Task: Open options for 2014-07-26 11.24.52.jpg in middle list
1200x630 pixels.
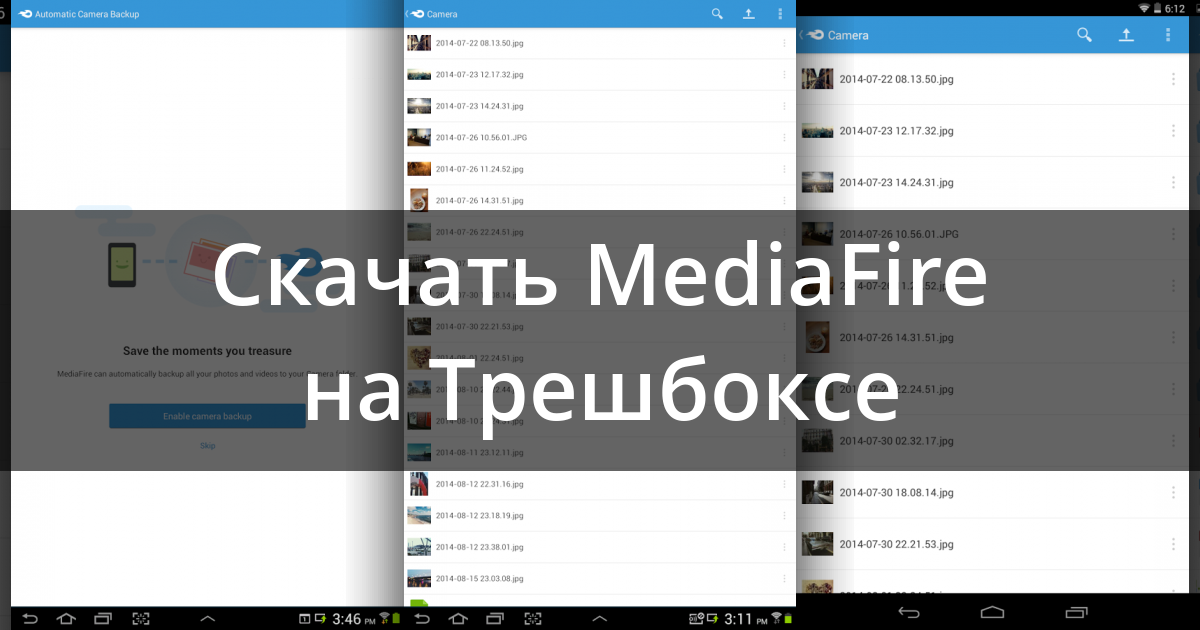Action: 784,169
